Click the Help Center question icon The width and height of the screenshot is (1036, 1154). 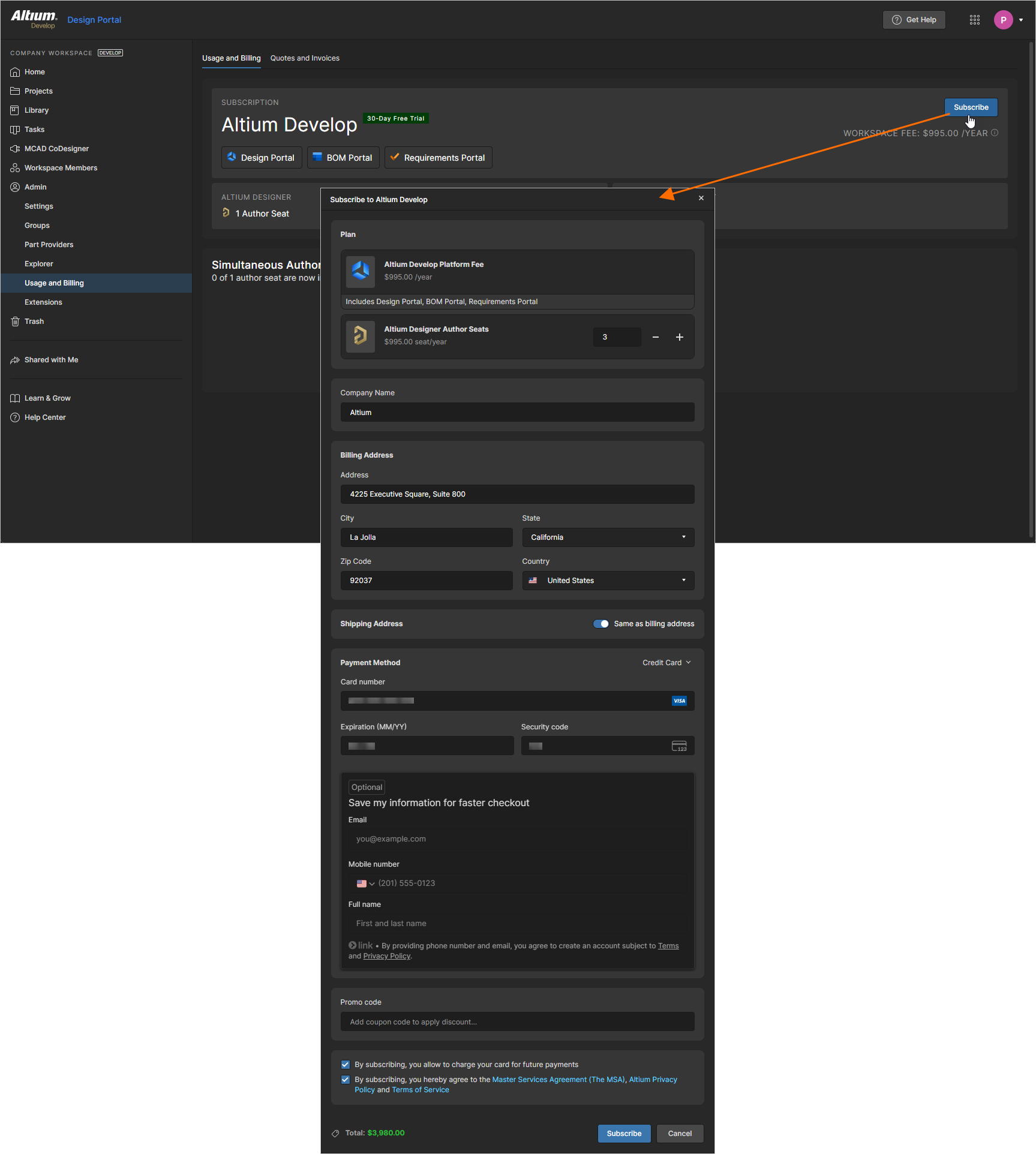tap(15, 417)
